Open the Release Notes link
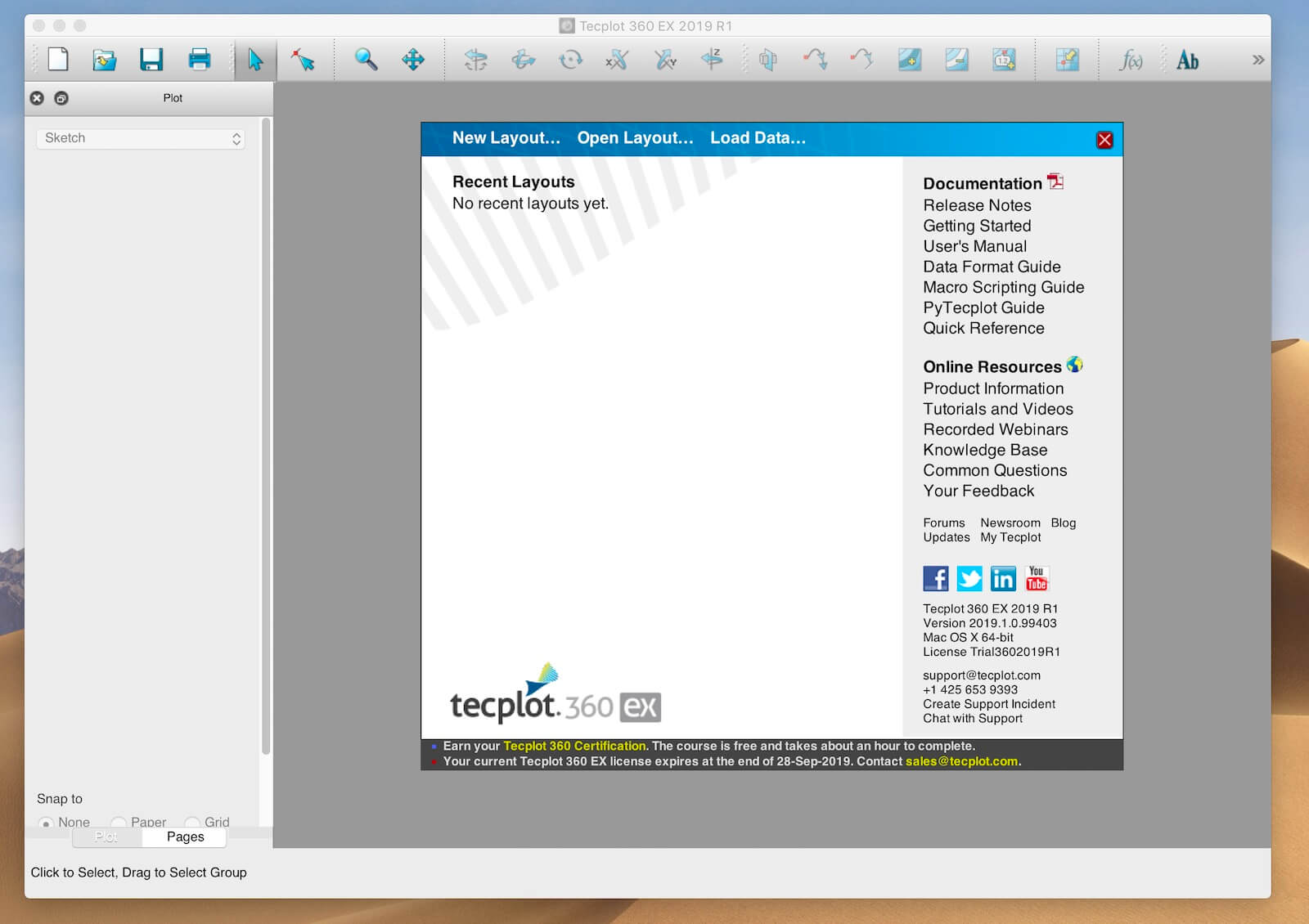Image resolution: width=1309 pixels, height=924 pixels. point(977,205)
